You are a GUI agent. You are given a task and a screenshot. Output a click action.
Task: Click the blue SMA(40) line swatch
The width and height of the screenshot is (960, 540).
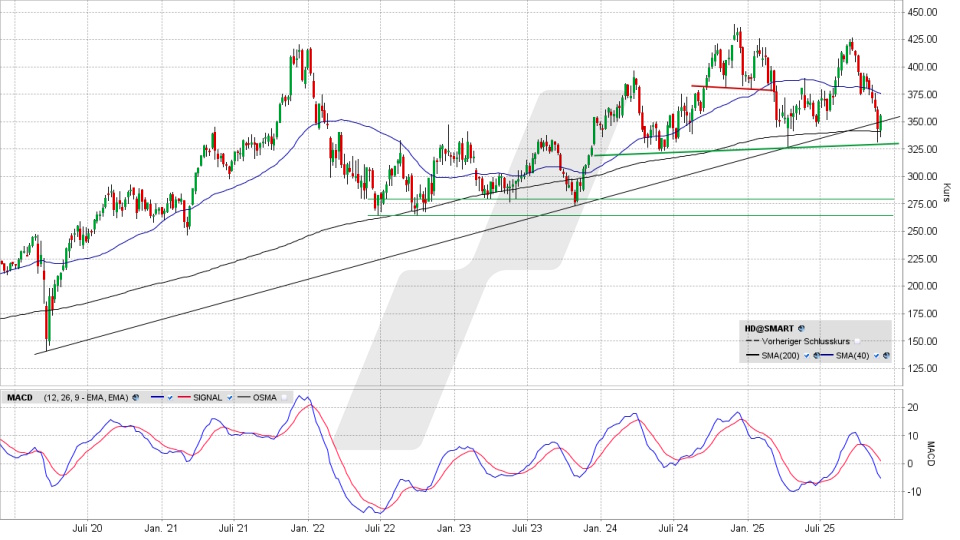click(827, 355)
